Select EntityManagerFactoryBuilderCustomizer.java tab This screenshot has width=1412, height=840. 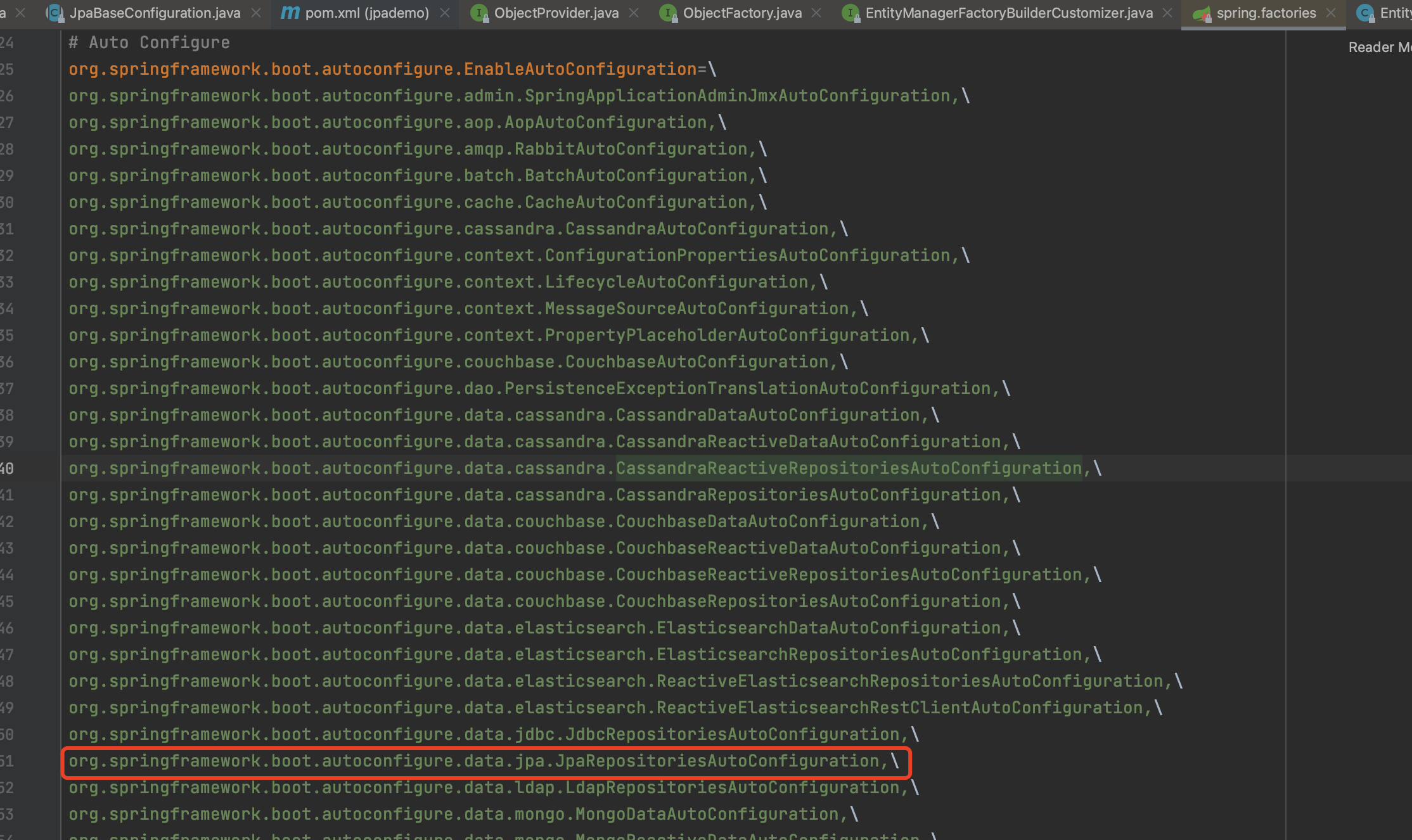pyautogui.click(x=1009, y=13)
